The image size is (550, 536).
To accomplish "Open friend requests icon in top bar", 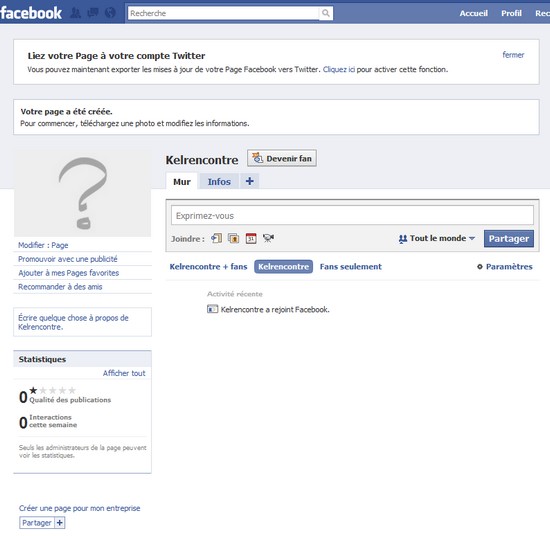I will [x=75, y=13].
